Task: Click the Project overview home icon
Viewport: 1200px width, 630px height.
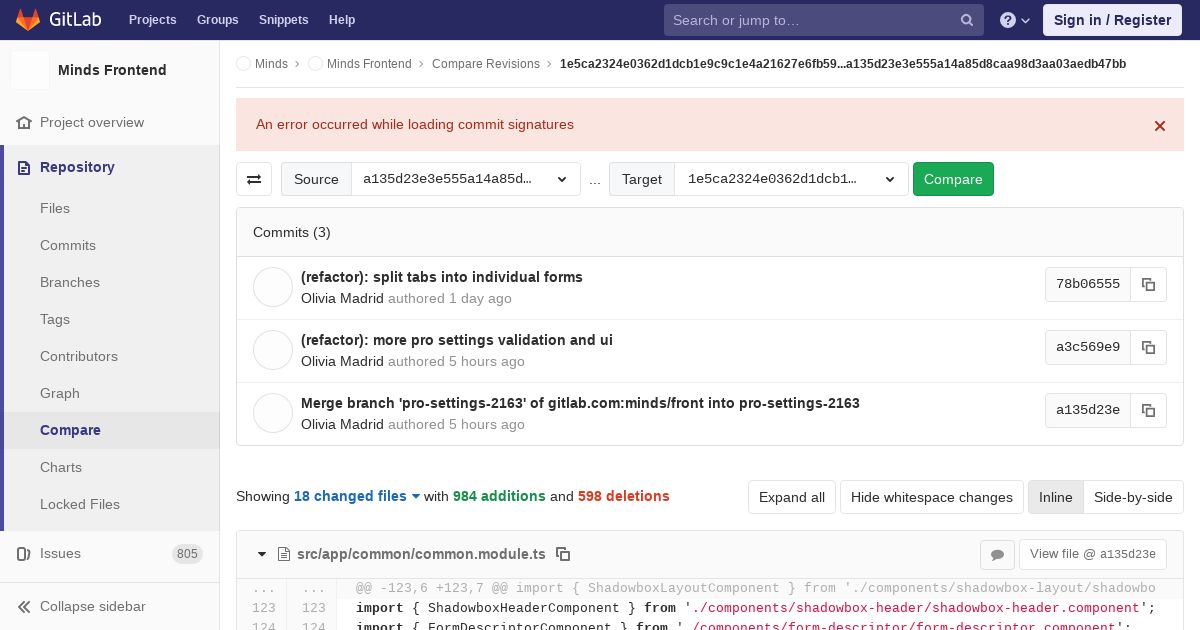Action: click(24, 123)
